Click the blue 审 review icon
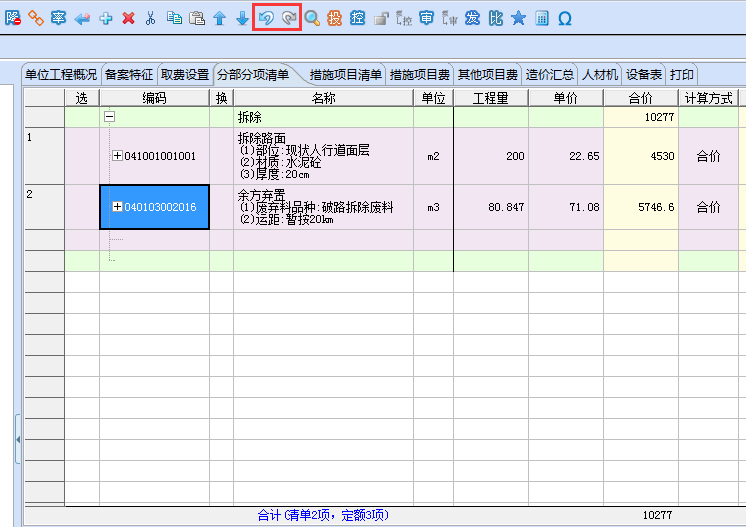Viewport: 746px width, 527px height. coord(426,18)
